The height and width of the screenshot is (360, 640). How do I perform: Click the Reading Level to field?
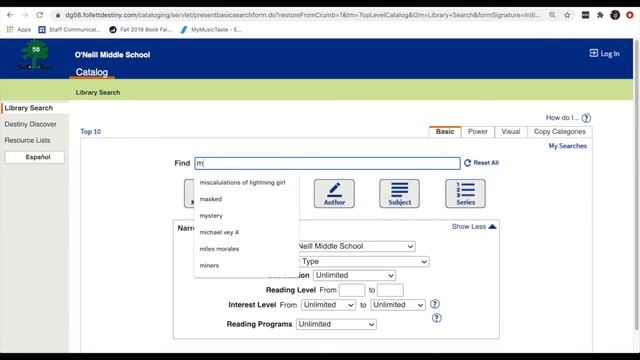[x=390, y=290]
